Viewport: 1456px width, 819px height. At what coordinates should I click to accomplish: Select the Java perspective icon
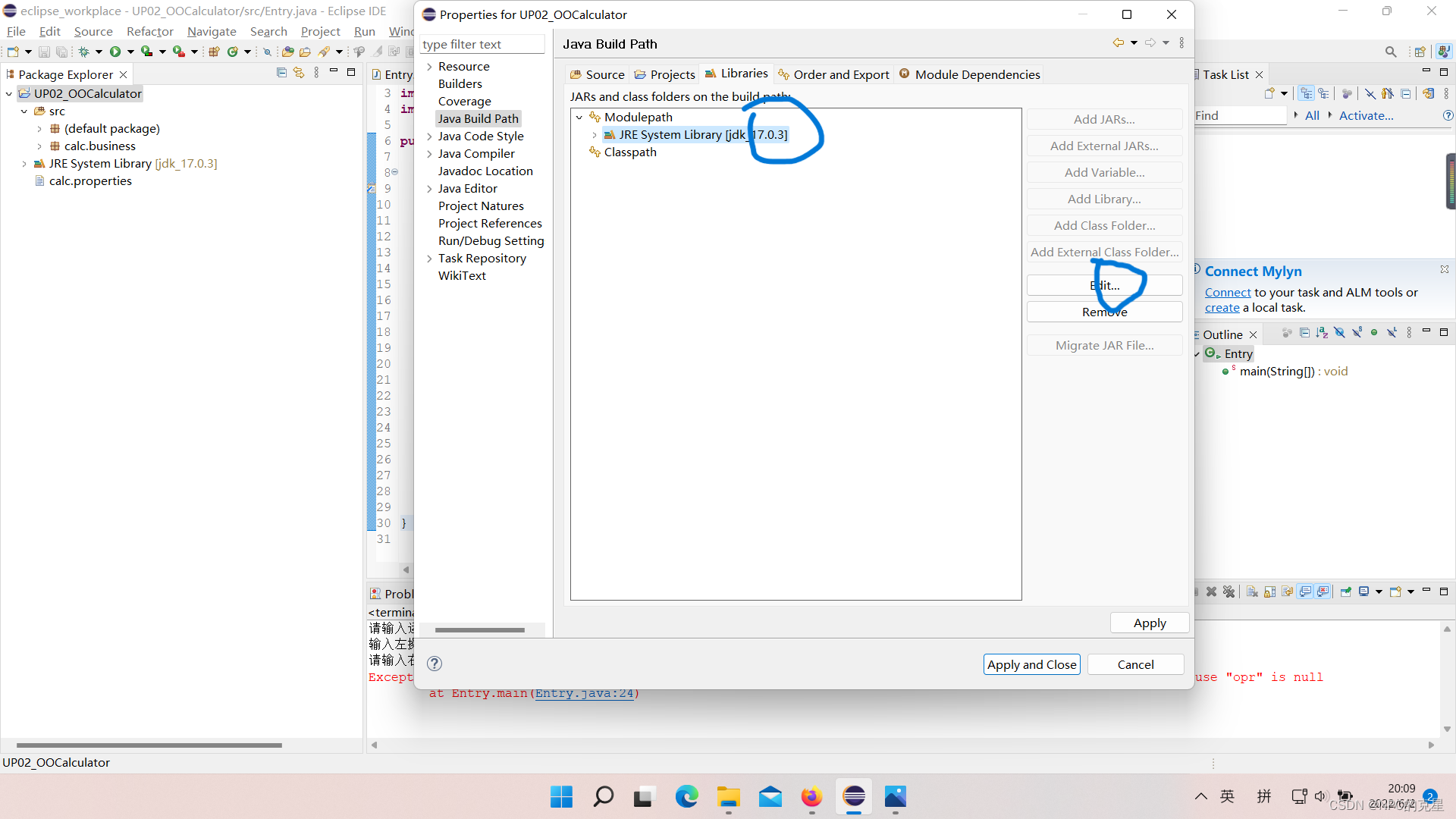point(1444,52)
